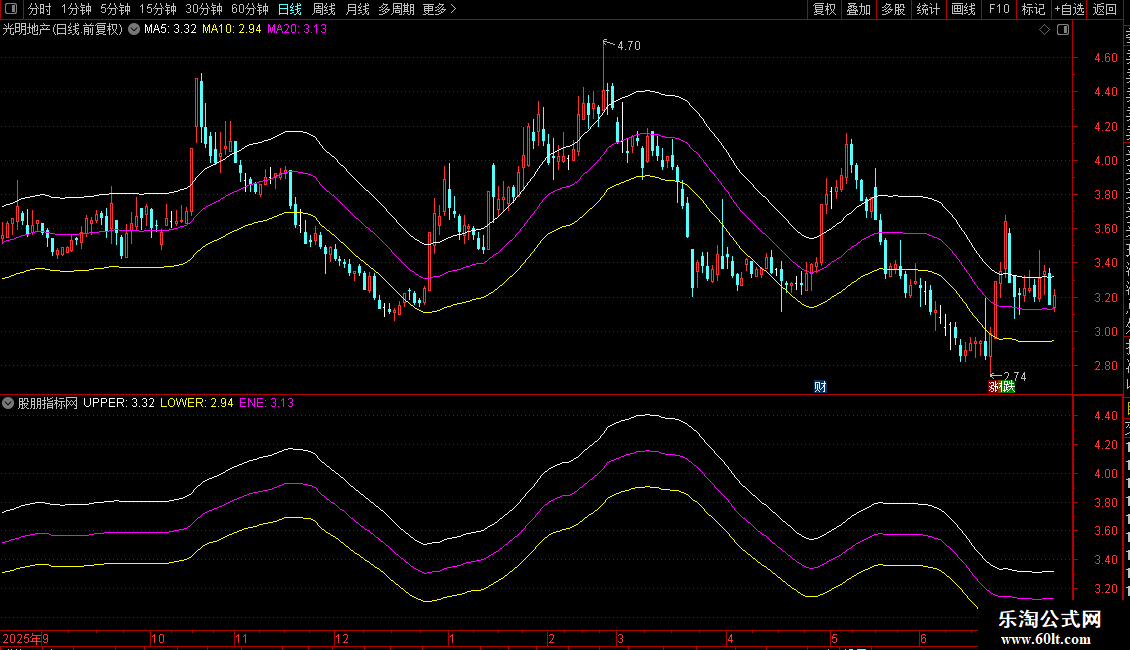Click the 2.74 low price annotation
The height and width of the screenshot is (650, 1130).
1014,376
